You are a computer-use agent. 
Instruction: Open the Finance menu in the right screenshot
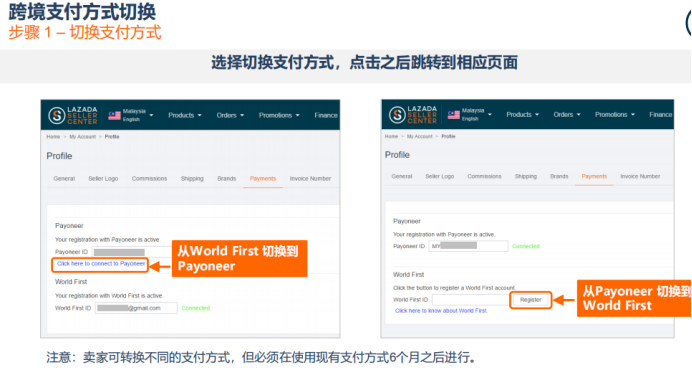(x=661, y=114)
